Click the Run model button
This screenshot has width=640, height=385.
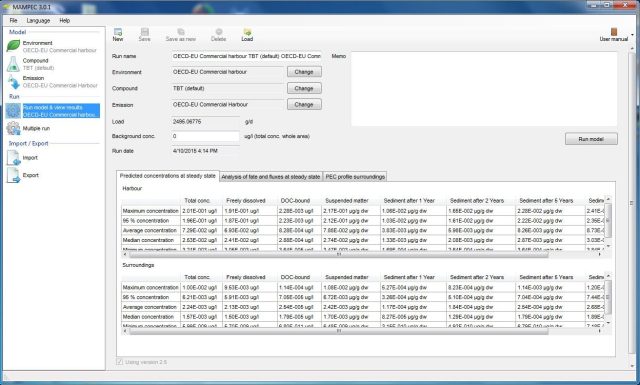point(591,139)
